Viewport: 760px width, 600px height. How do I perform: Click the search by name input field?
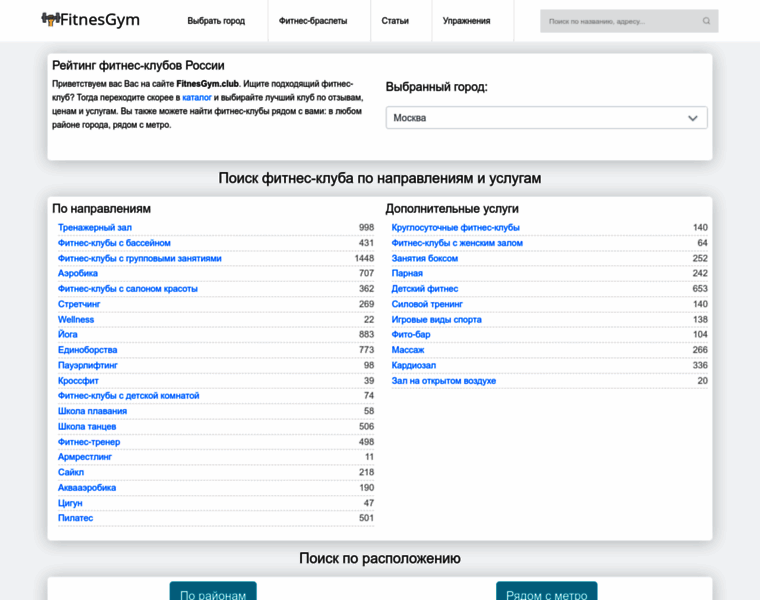pos(620,21)
